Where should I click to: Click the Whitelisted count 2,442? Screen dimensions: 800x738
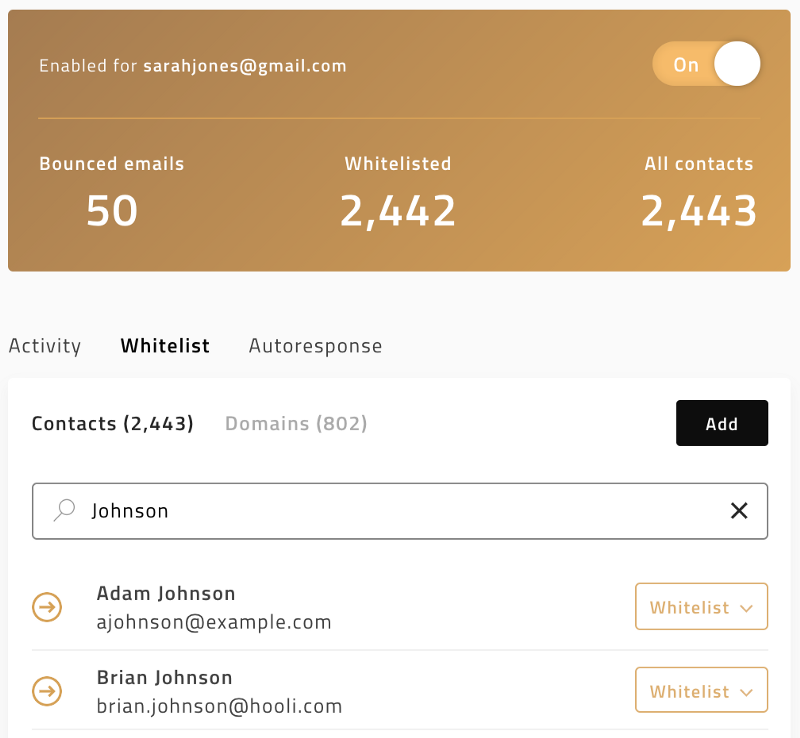pyautogui.click(x=397, y=211)
